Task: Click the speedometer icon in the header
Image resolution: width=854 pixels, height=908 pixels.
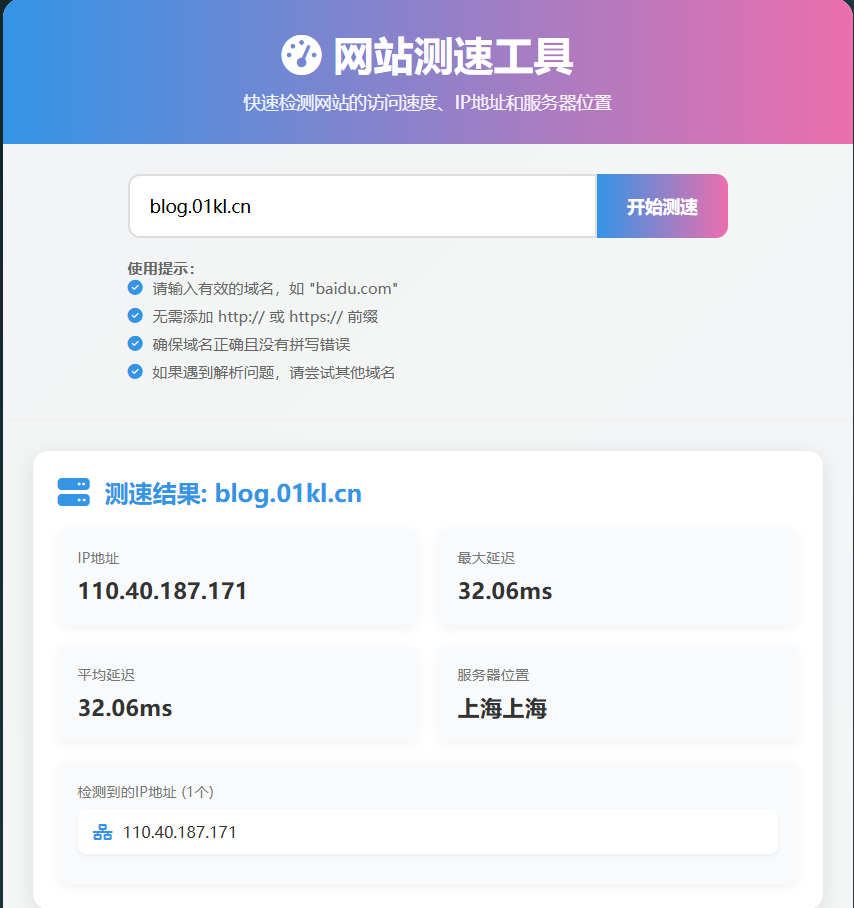Action: pyautogui.click(x=301, y=56)
